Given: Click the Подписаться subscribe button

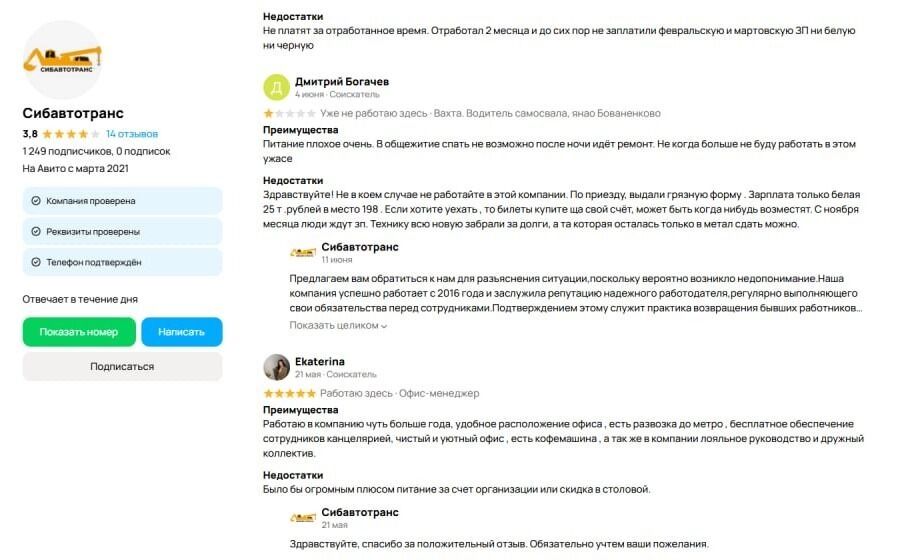Looking at the screenshot, I should coord(122,366).
